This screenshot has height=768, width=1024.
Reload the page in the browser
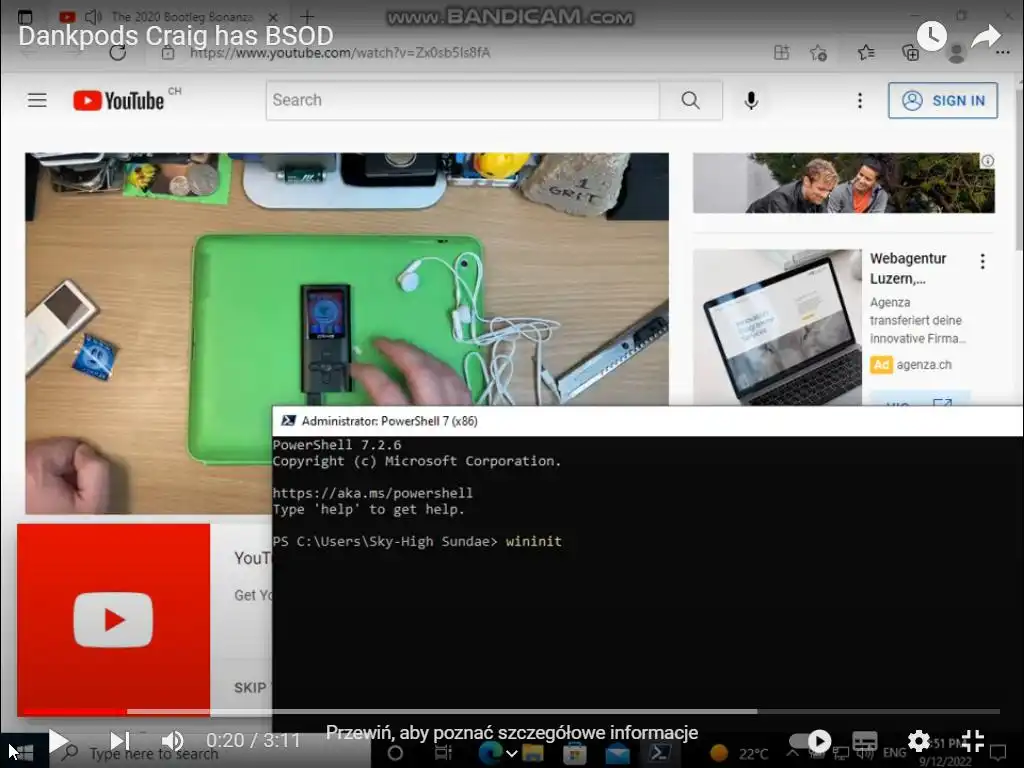118,52
